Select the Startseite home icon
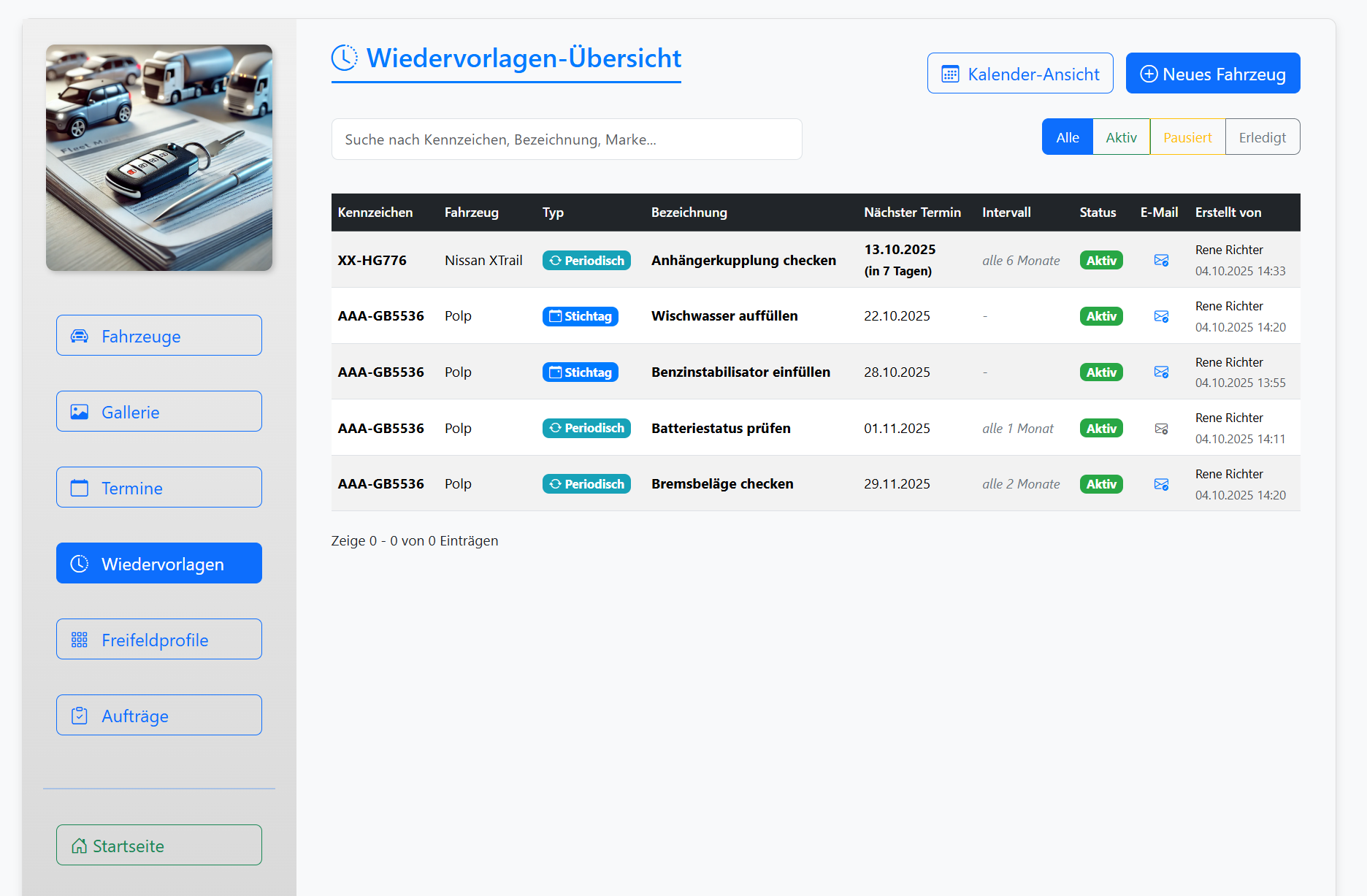 pos(79,845)
